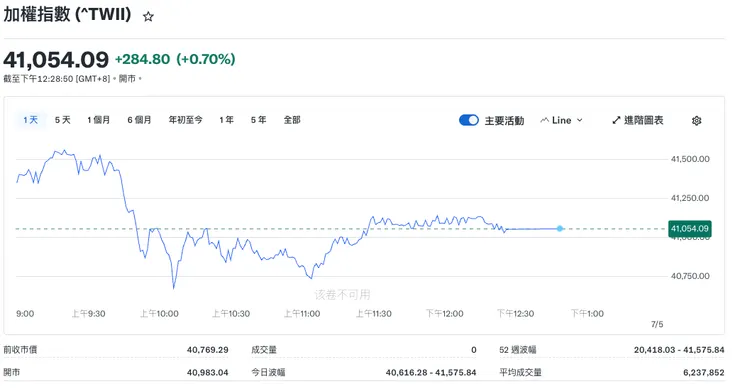Click the 平均成交量 label
Image resolution: width=740 pixels, height=389 pixels.
coord(520,372)
